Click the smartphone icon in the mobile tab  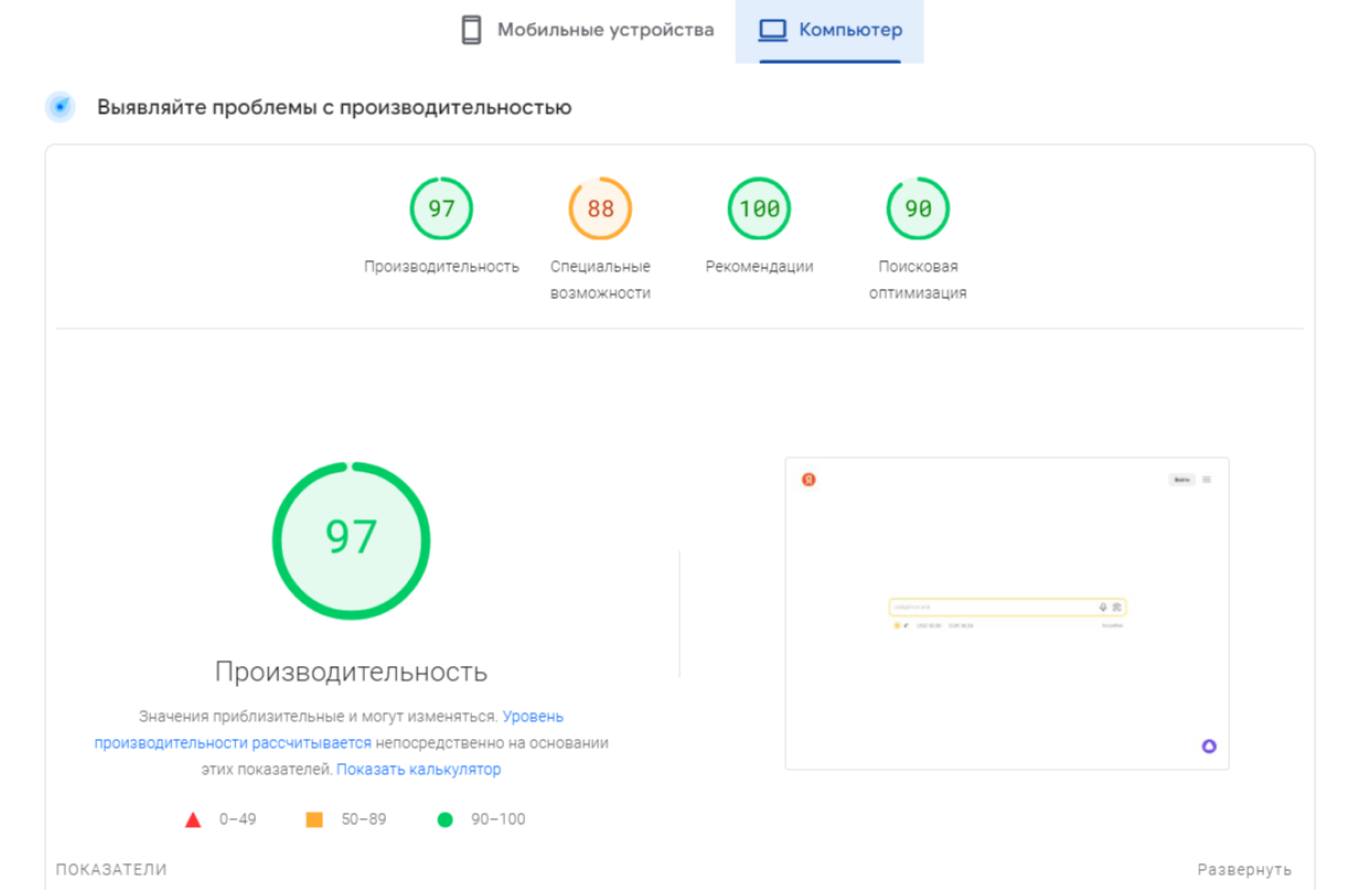click(x=471, y=30)
